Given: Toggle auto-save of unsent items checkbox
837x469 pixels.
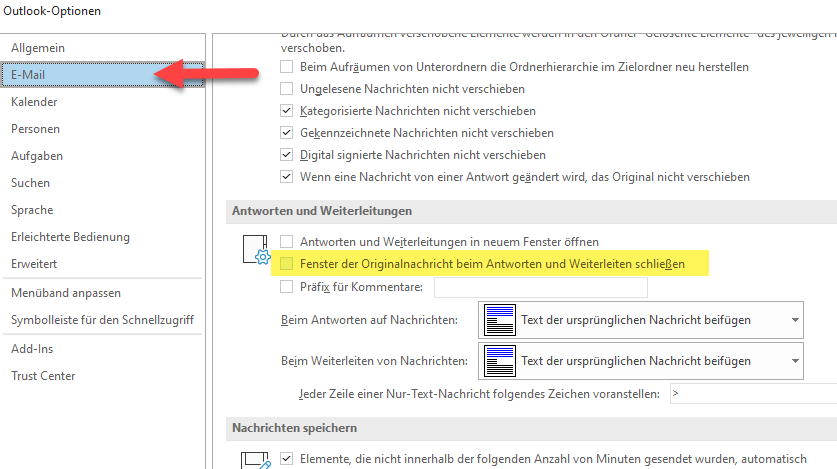Looking at the screenshot, I should [287, 459].
